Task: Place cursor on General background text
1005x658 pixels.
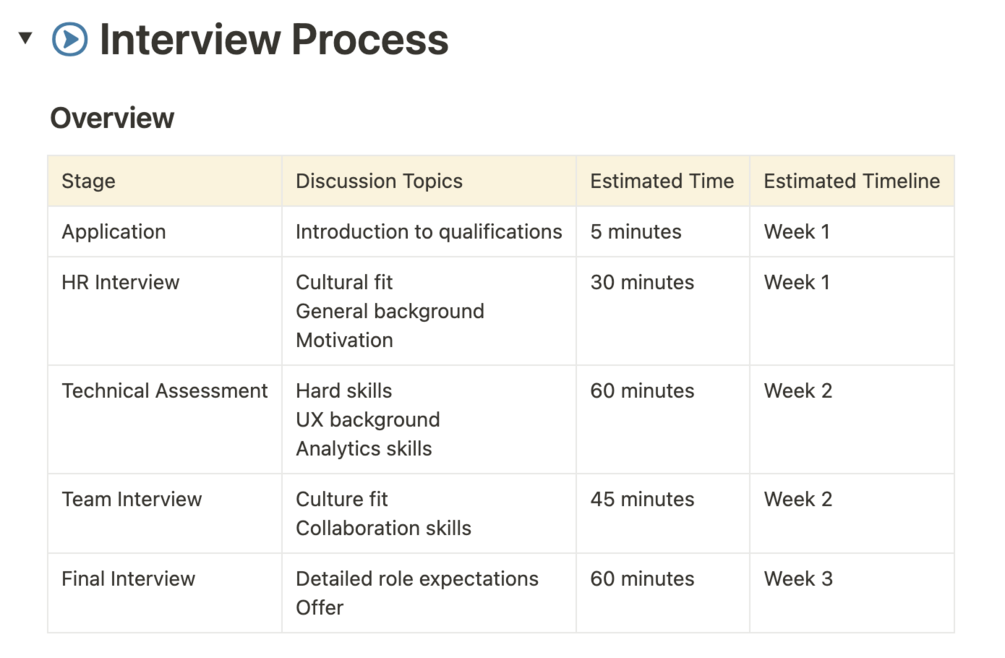Action: tap(390, 311)
